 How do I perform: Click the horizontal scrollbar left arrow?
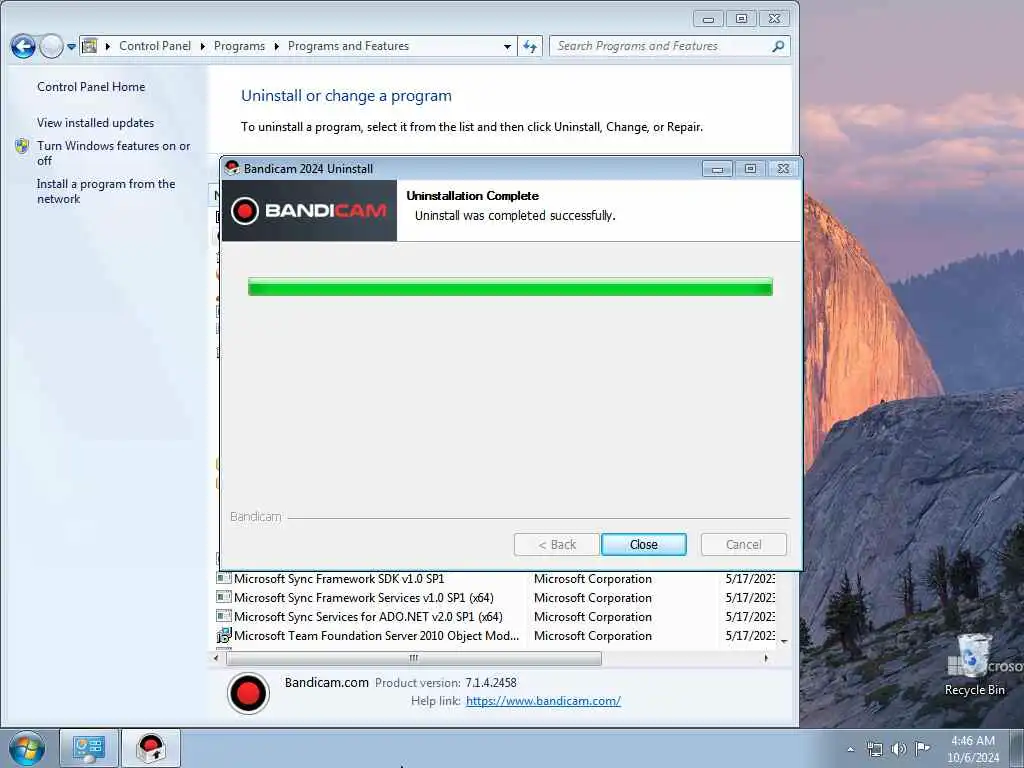coord(217,658)
